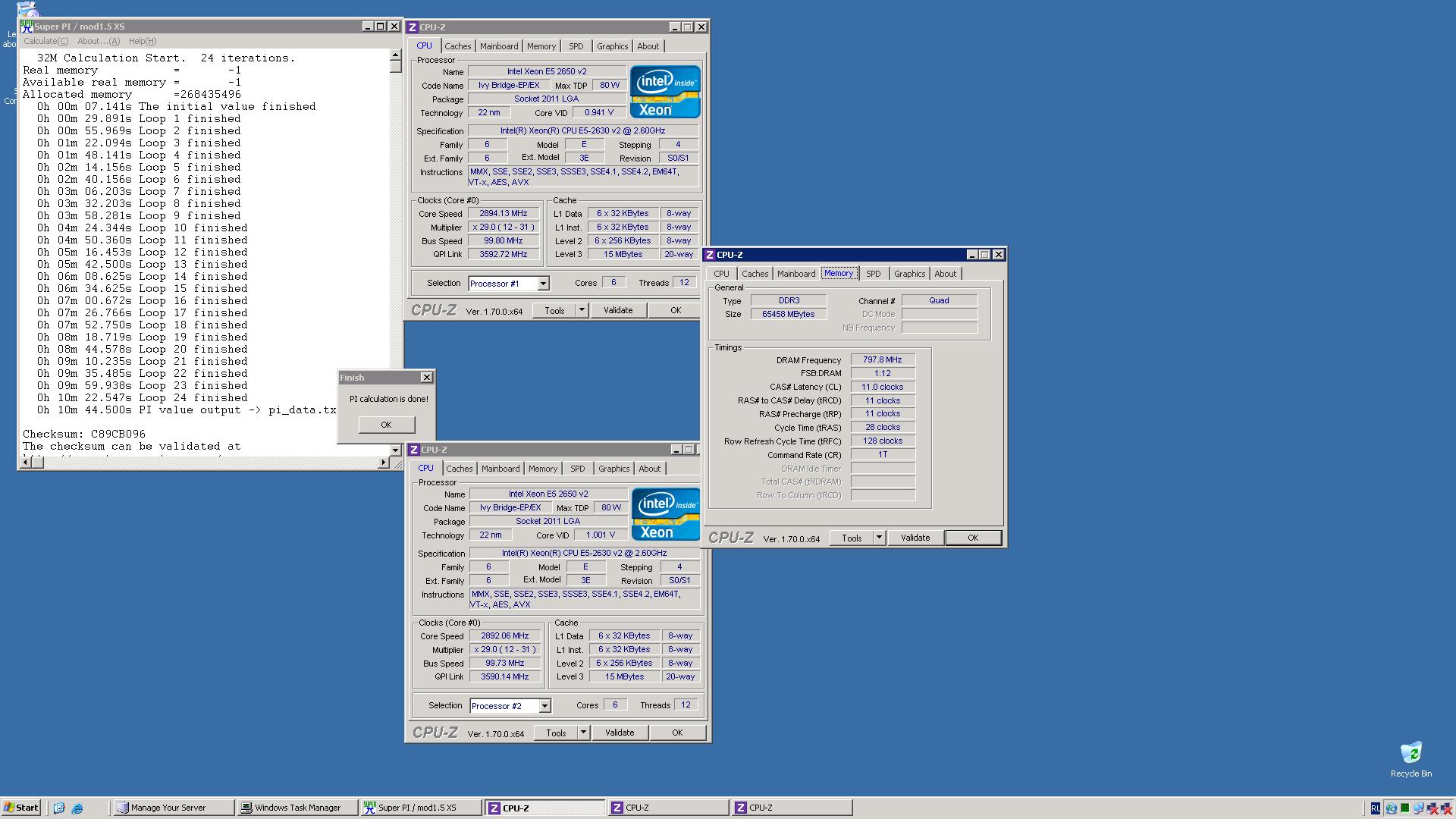The height and width of the screenshot is (819, 1456).
Task: Click Validate in bottom CPU-Z window
Action: pos(620,733)
